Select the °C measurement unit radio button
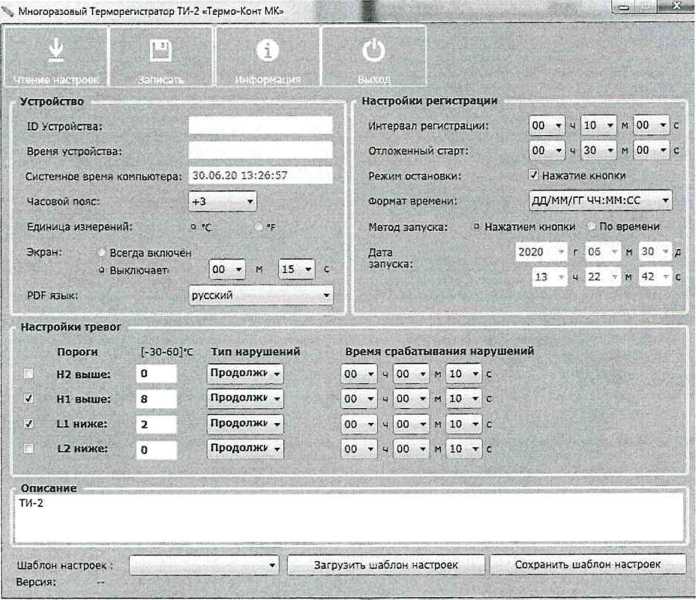The width and height of the screenshot is (696, 600). coord(194,227)
